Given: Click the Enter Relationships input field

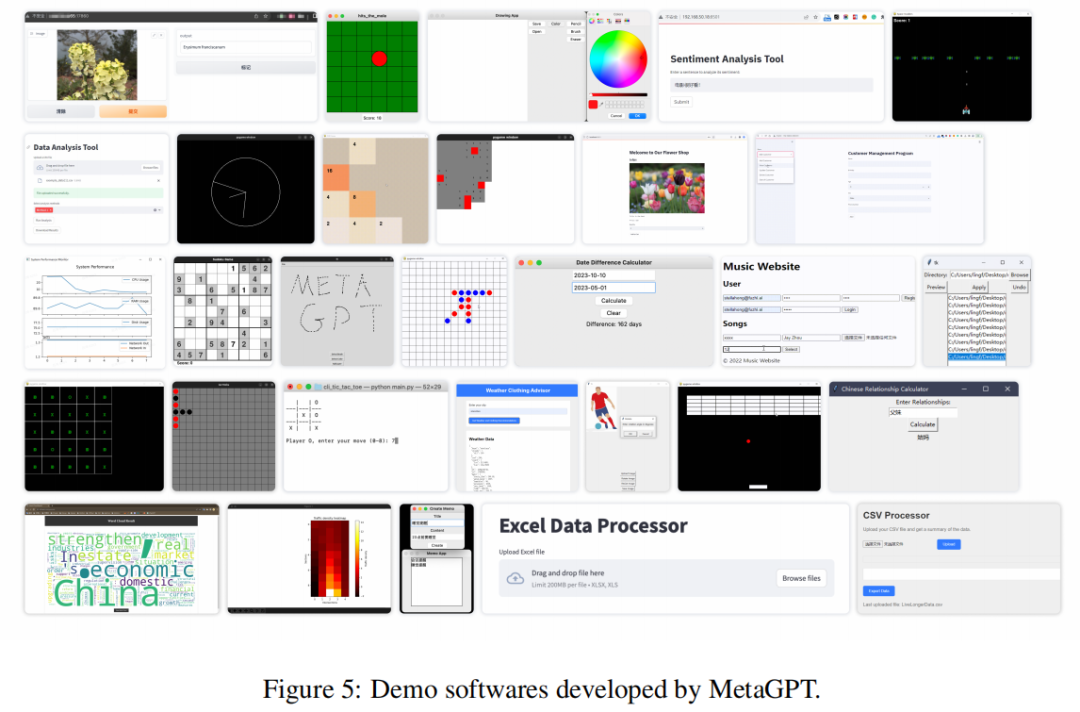Looking at the screenshot, I should (922, 412).
